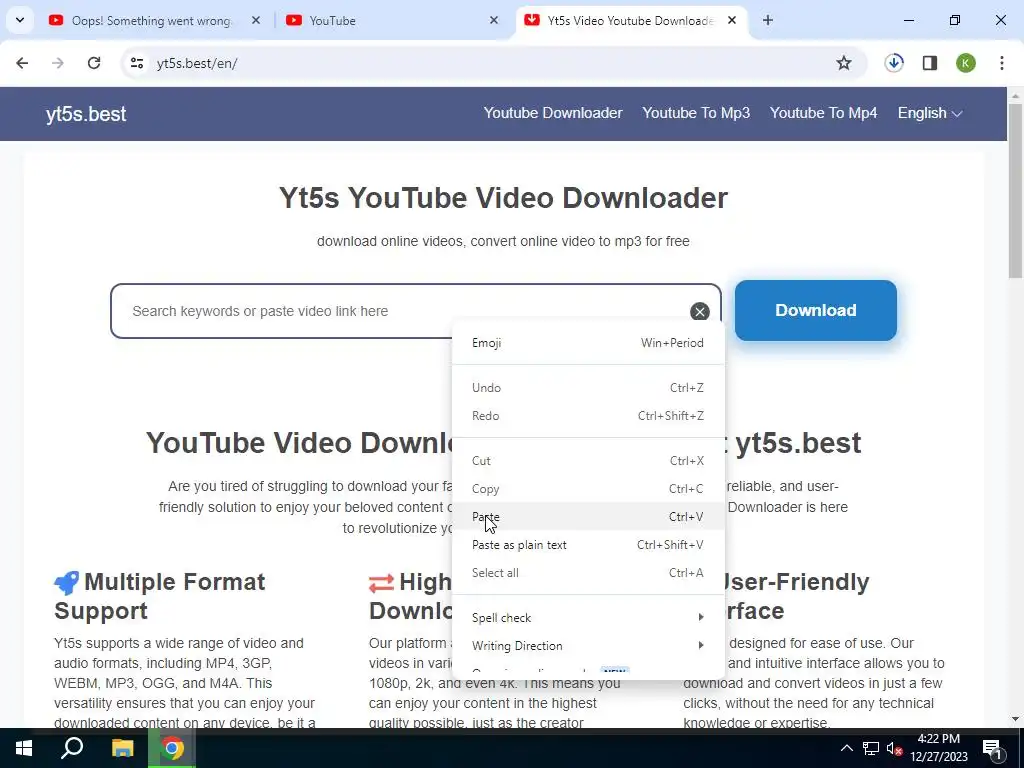Choose Select all from the context menu
This screenshot has height=768, width=1024.
(x=588, y=573)
